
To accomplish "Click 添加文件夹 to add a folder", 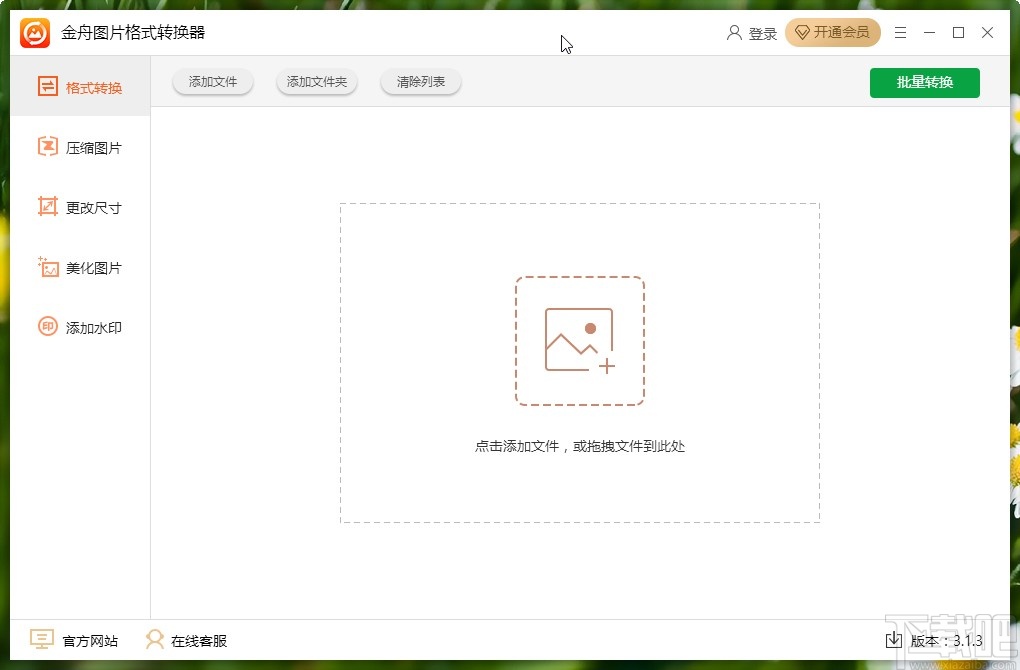I will tap(316, 82).
